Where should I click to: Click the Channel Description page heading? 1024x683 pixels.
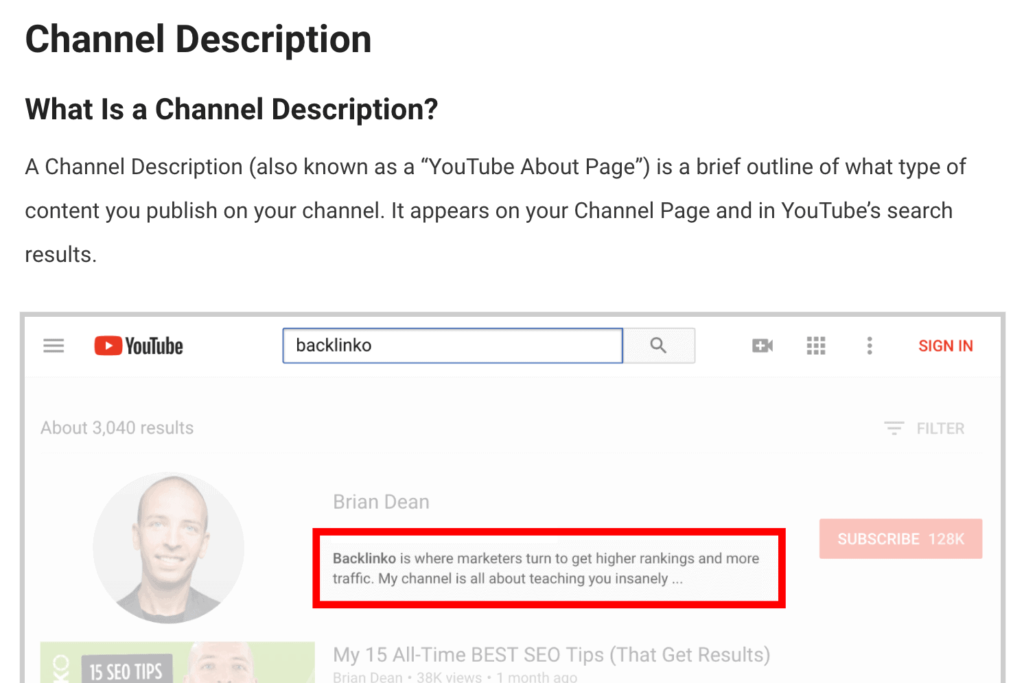[x=197, y=39]
